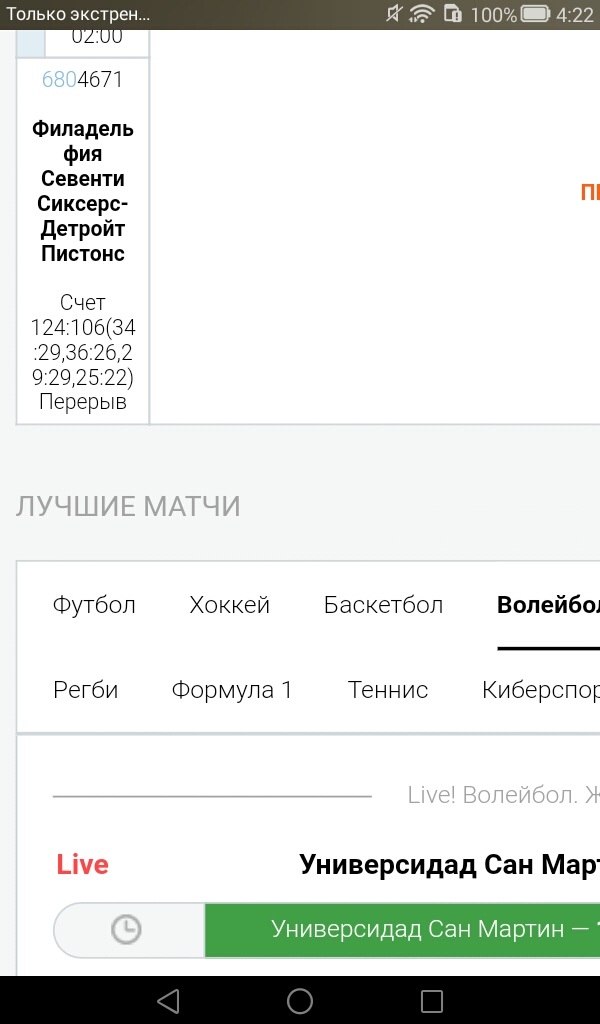
Task: Tap the Универсидад Сан Мартин match title
Action: coord(449,865)
